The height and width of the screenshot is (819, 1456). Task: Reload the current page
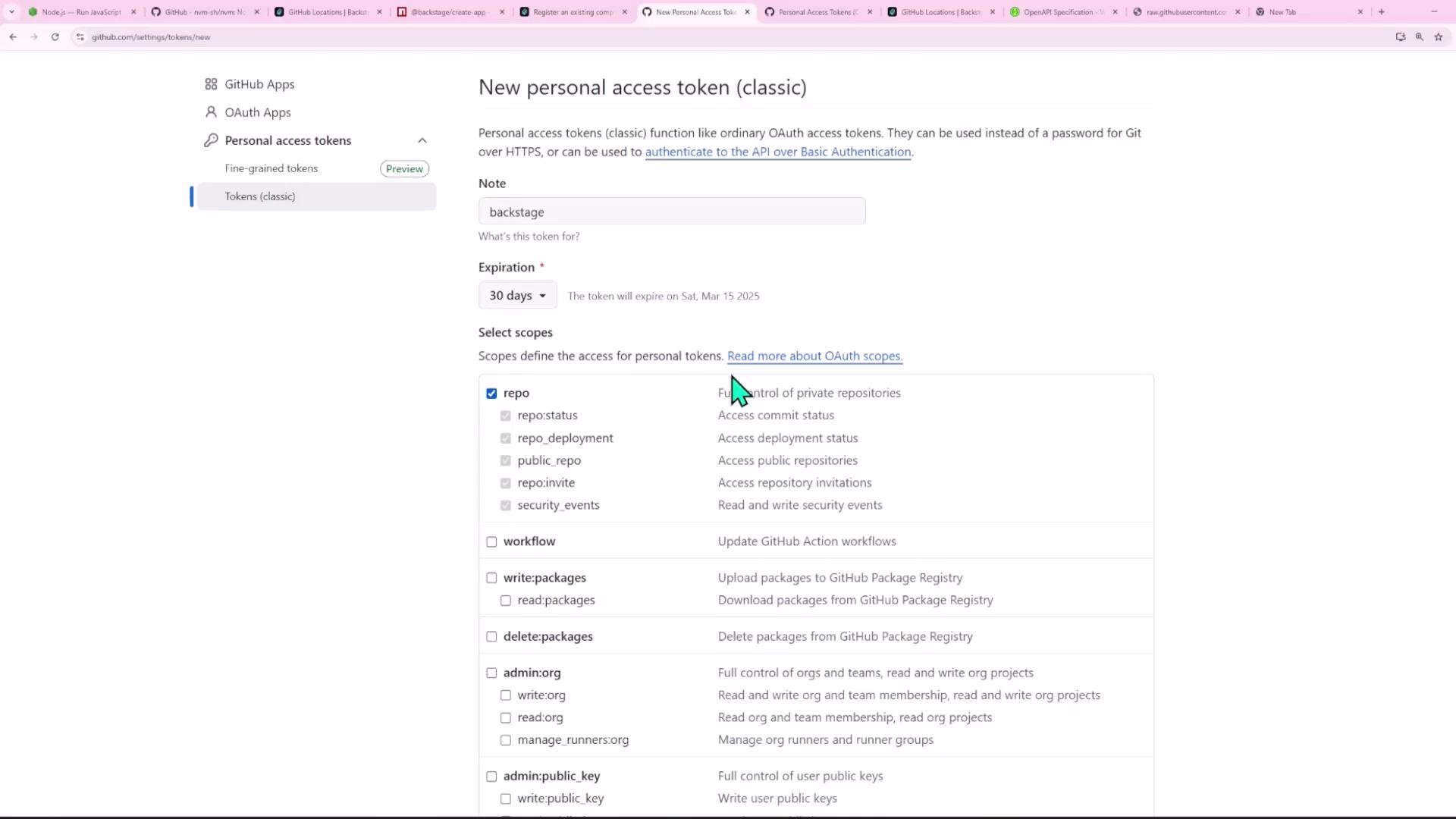tap(55, 37)
